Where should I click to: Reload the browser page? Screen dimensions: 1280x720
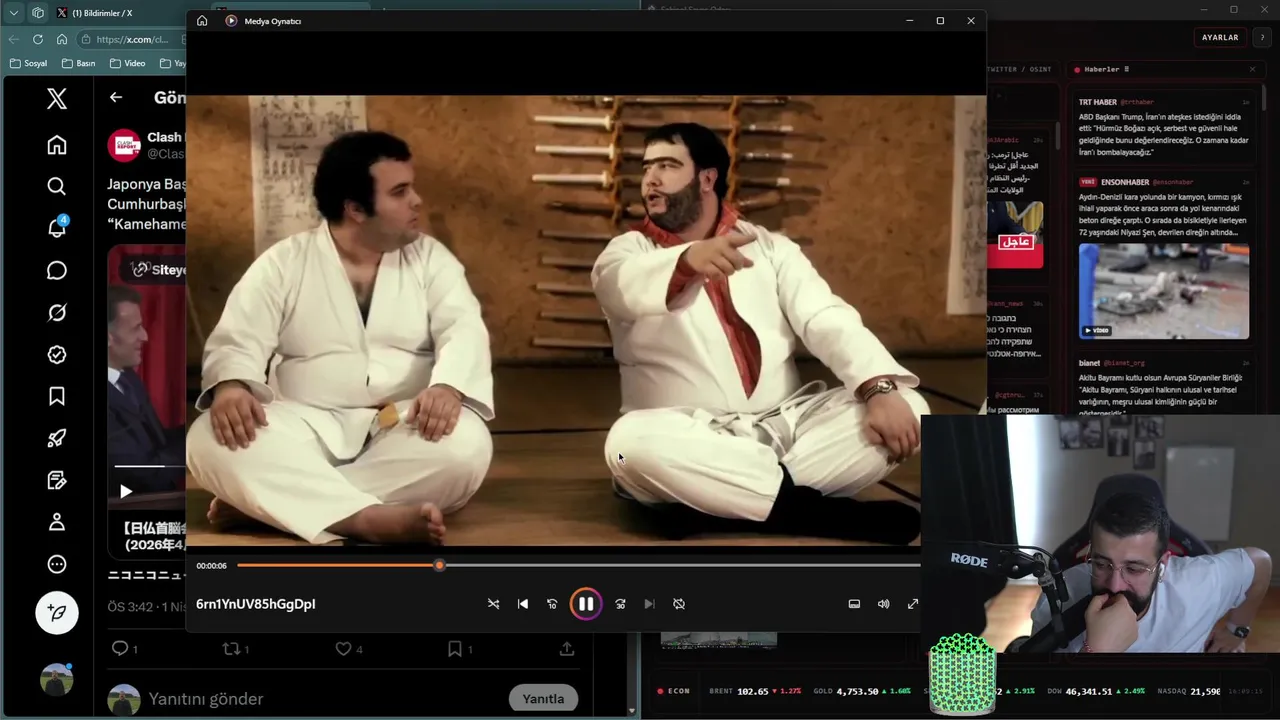[38, 39]
